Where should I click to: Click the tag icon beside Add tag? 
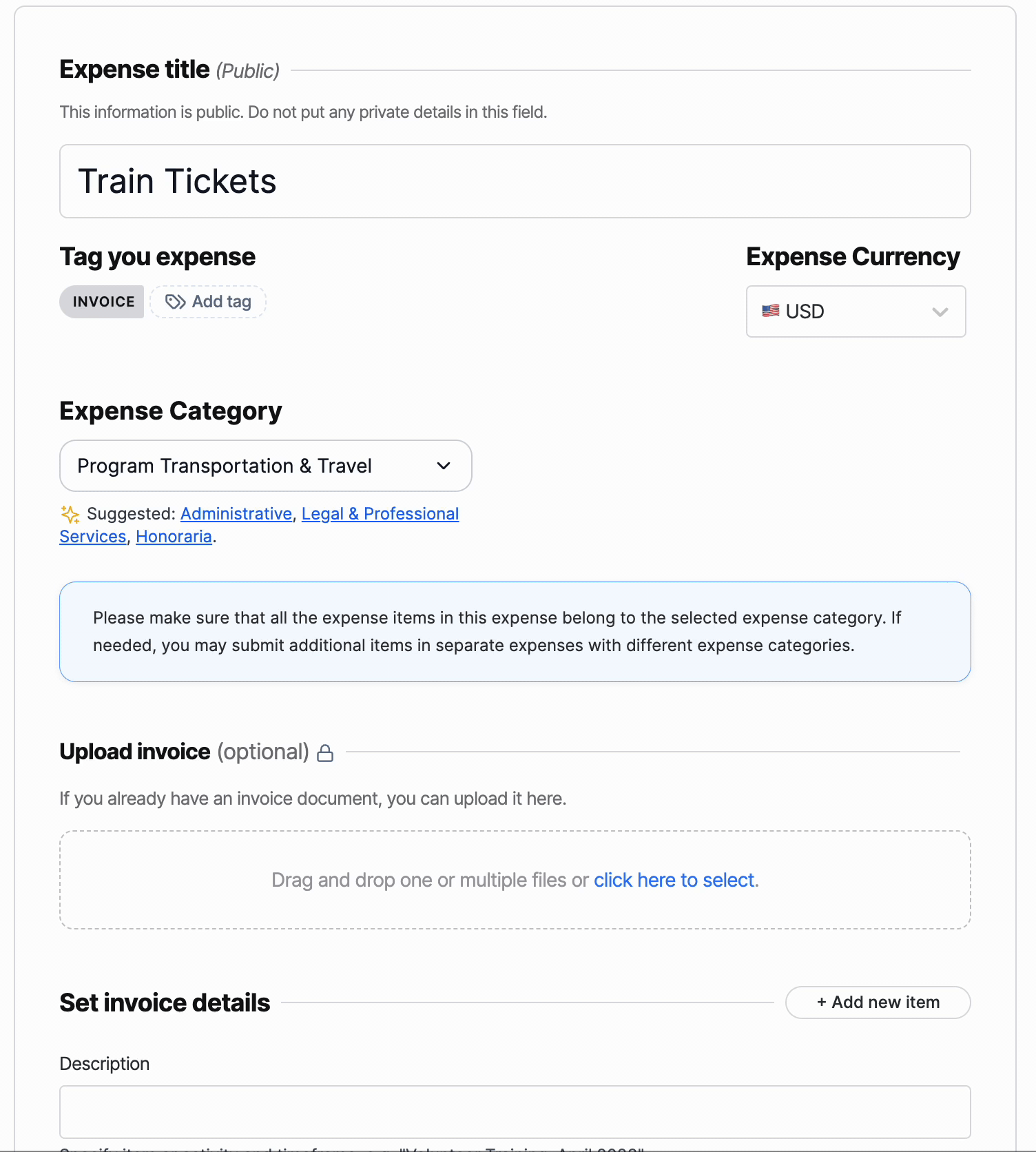176,302
